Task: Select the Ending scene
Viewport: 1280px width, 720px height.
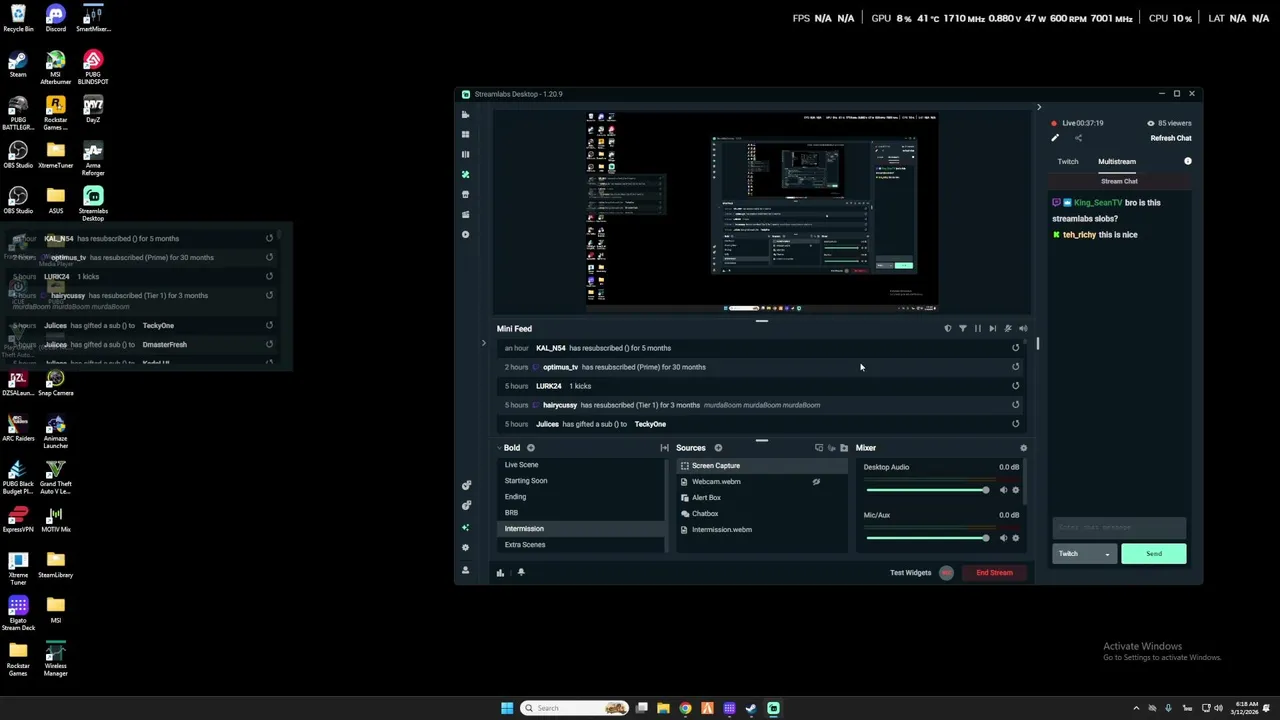Action: tap(580, 497)
